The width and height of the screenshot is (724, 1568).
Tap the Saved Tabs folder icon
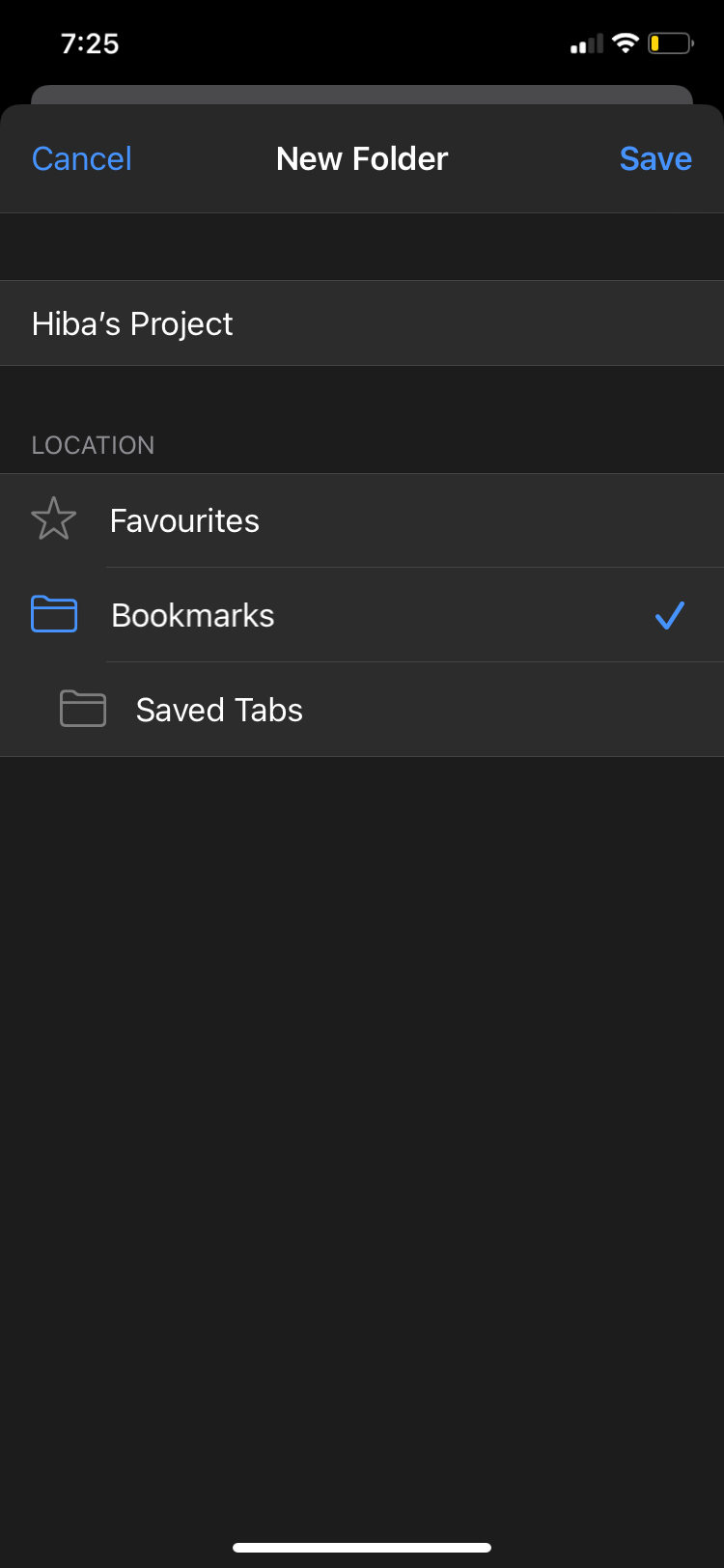point(82,709)
